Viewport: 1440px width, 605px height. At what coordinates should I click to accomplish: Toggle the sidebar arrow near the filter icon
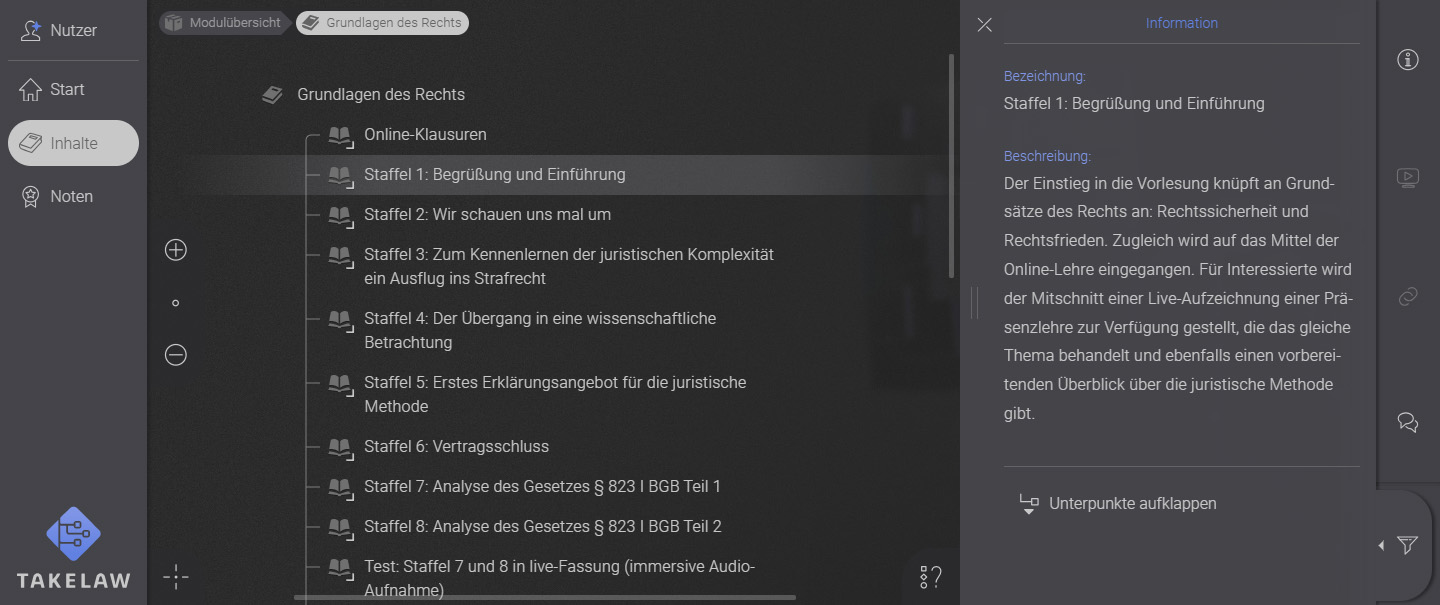coord(1383,546)
